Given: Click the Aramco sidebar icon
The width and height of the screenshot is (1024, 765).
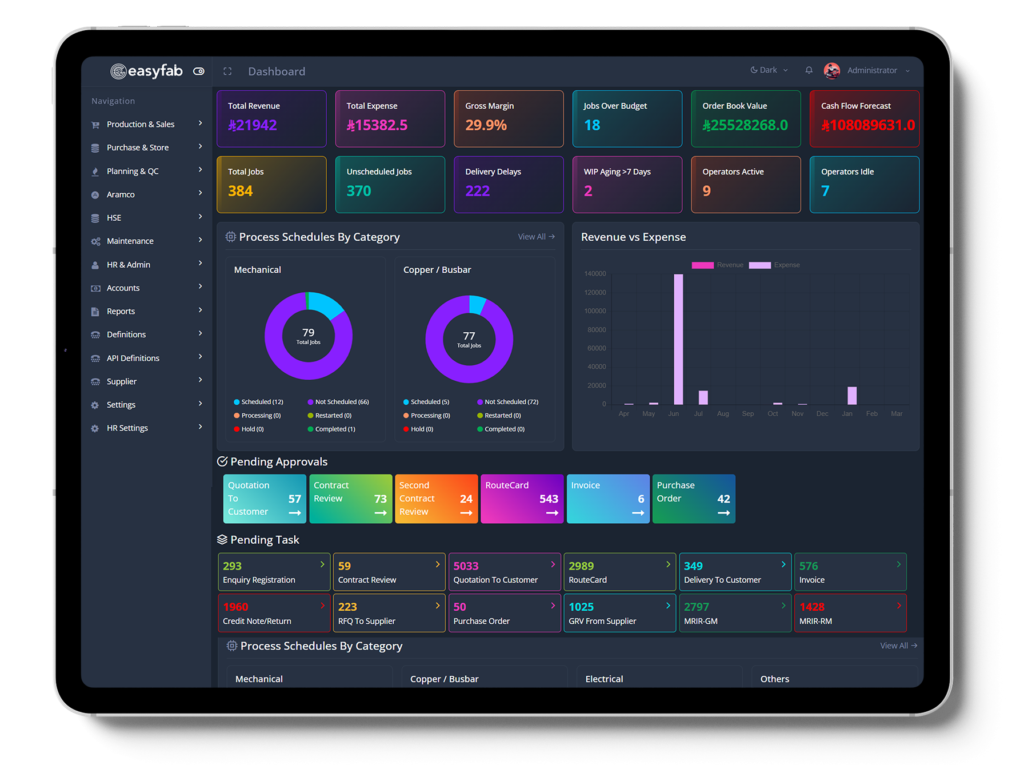Looking at the screenshot, I should (95, 195).
